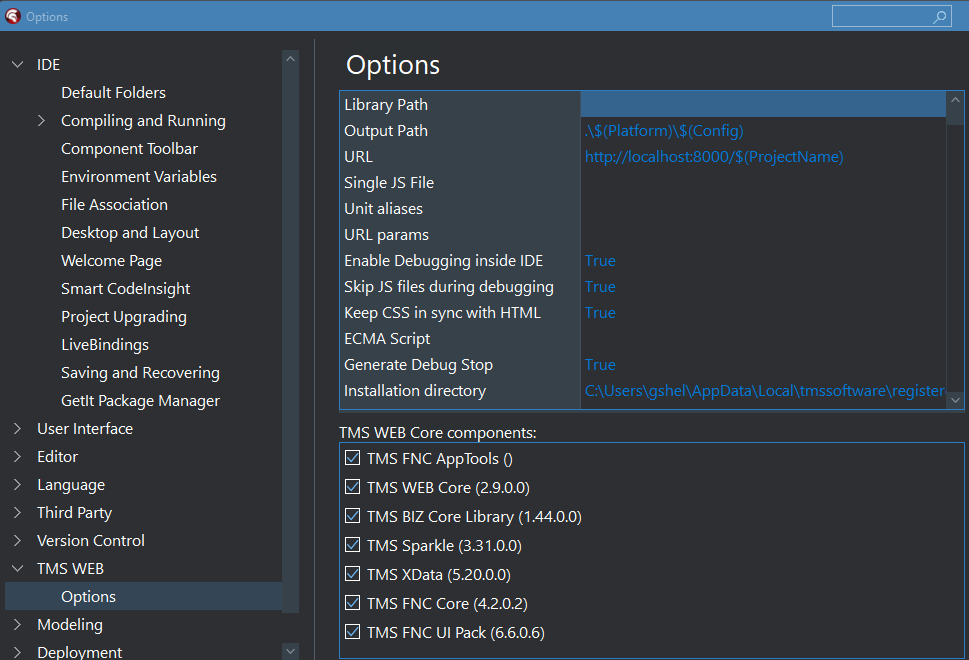This screenshot has width=969, height=660.
Task: Click the Installation directory path value
Action: [x=765, y=391]
